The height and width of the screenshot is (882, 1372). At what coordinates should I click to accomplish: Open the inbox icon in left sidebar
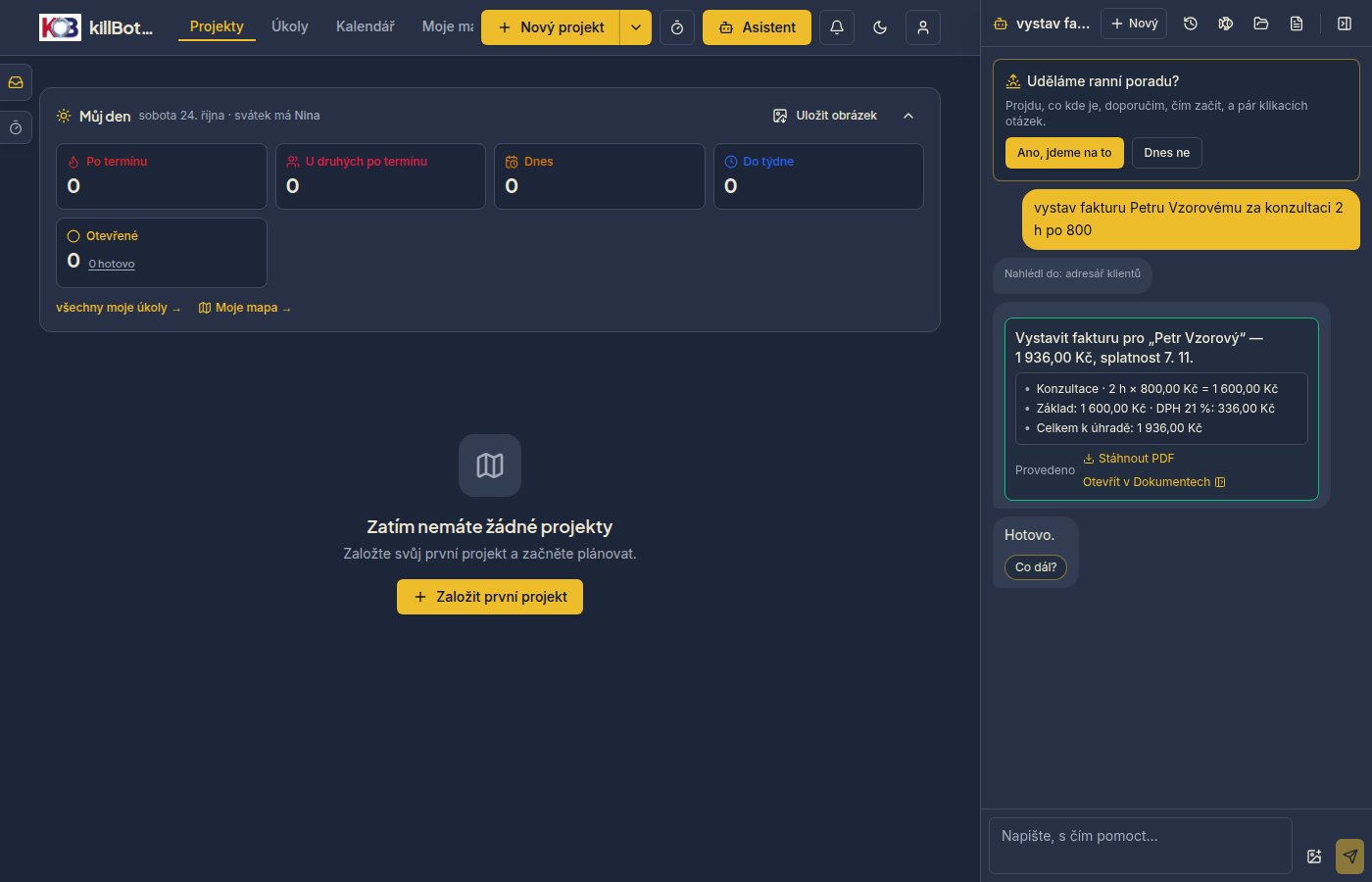[x=16, y=82]
